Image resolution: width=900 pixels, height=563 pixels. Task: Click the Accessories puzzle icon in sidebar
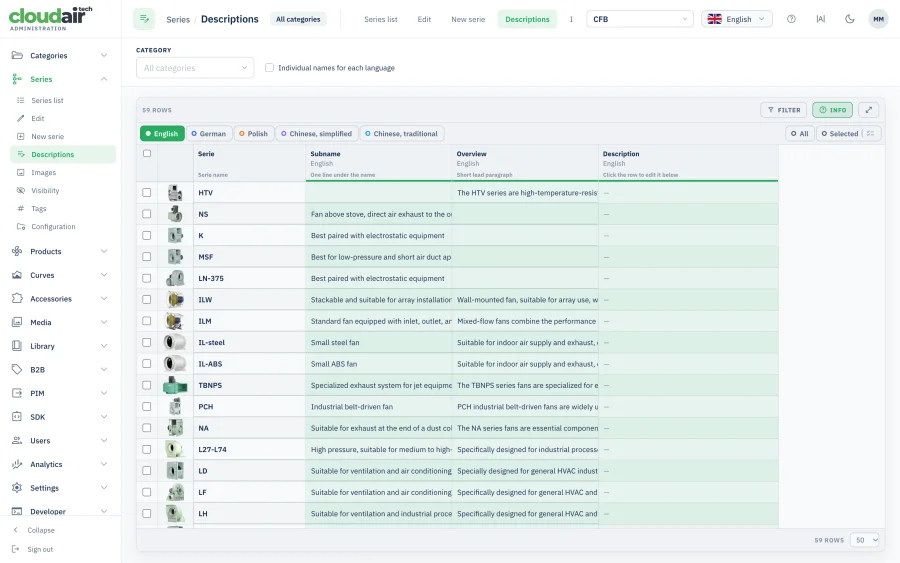(x=17, y=298)
